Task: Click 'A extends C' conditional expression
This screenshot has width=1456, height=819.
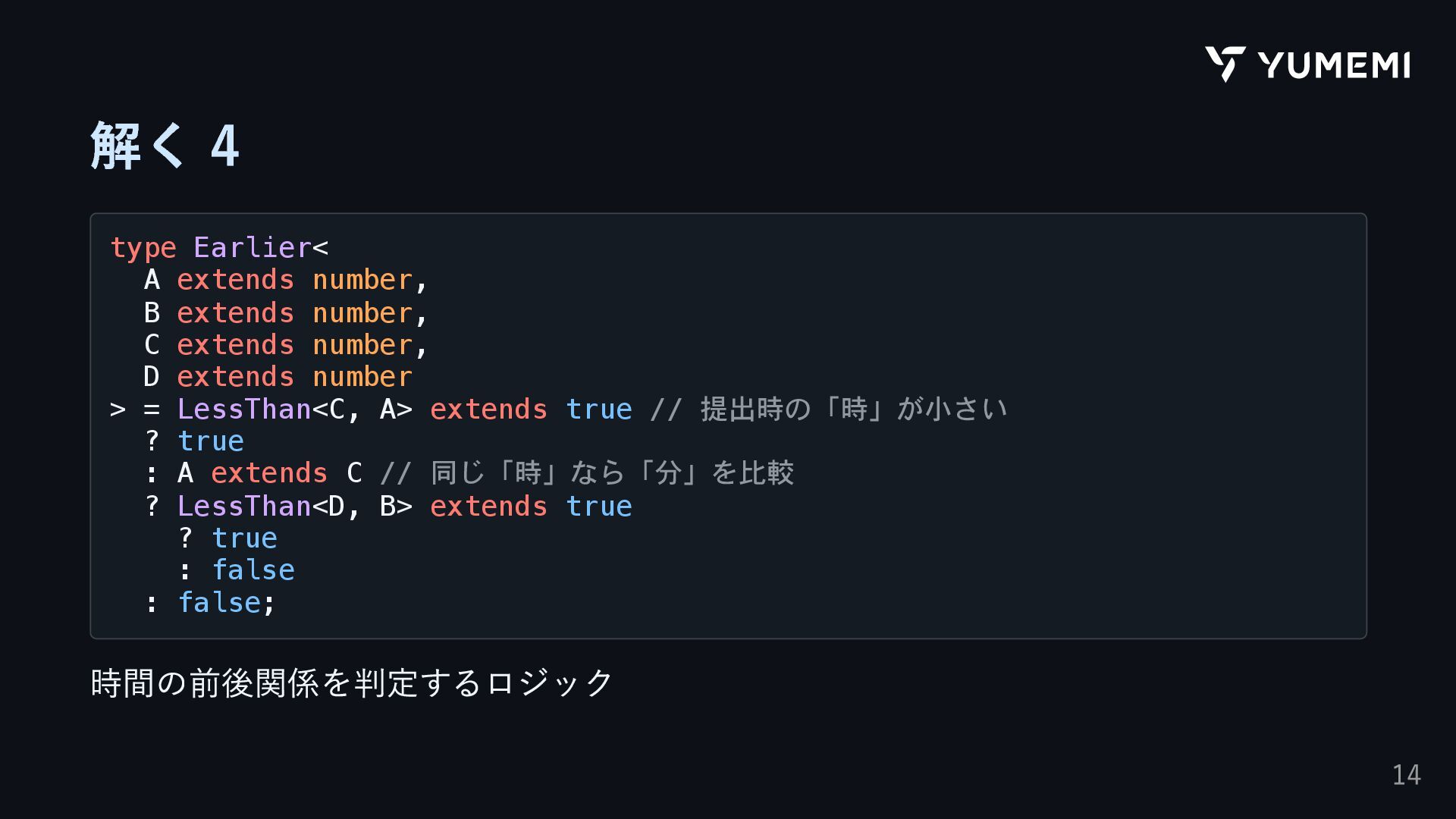Action: (x=269, y=473)
